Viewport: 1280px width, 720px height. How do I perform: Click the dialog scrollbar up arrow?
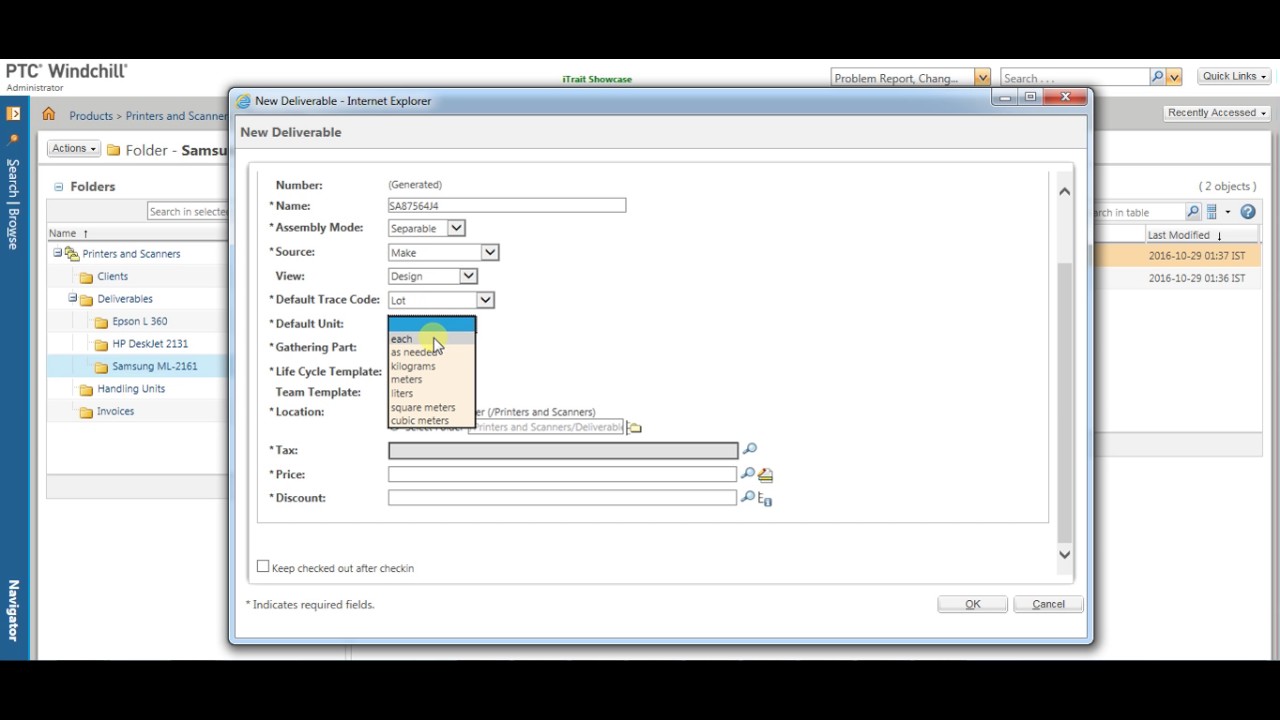coord(1064,191)
